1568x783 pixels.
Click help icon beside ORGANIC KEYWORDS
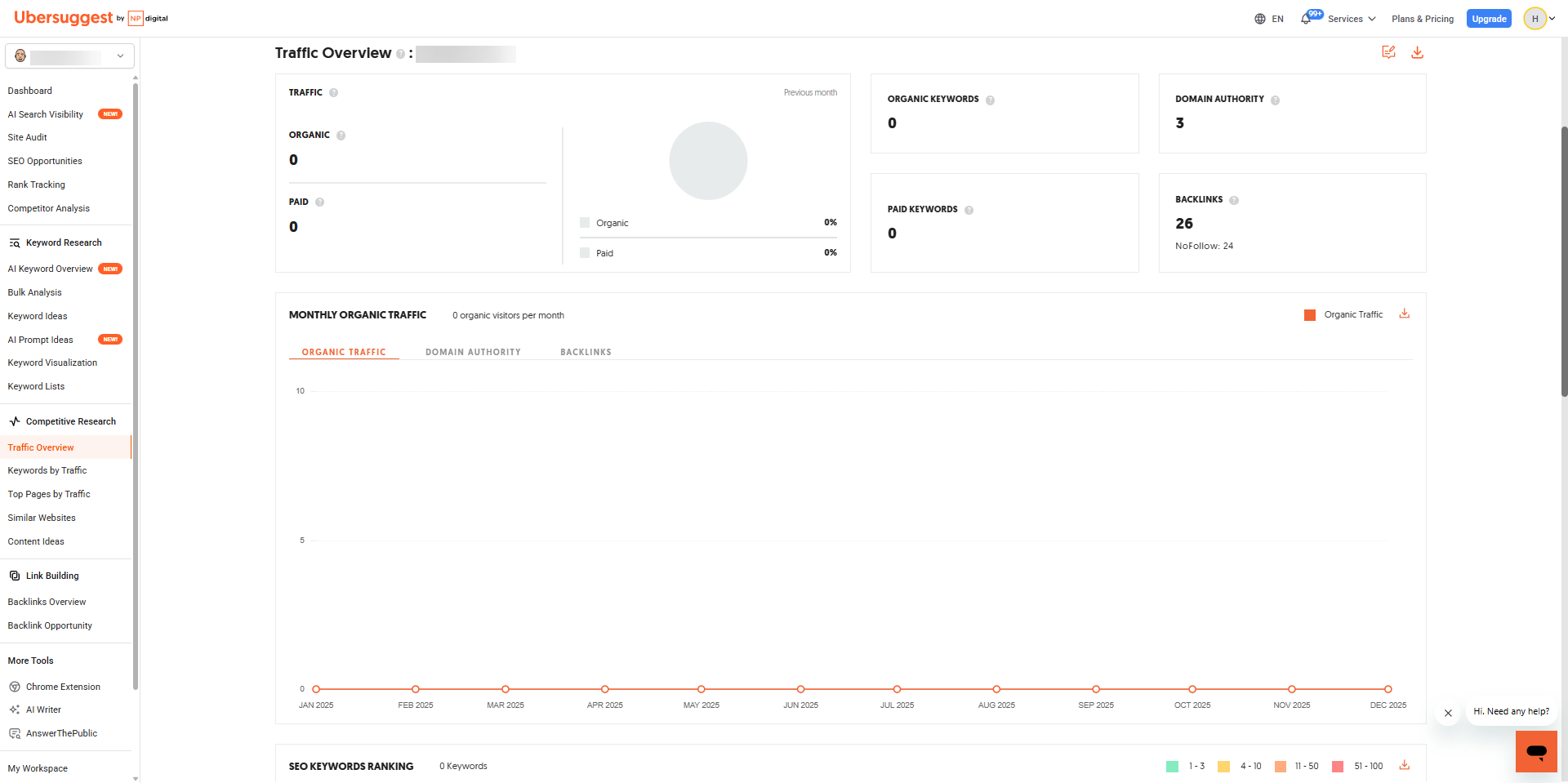[x=991, y=100]
